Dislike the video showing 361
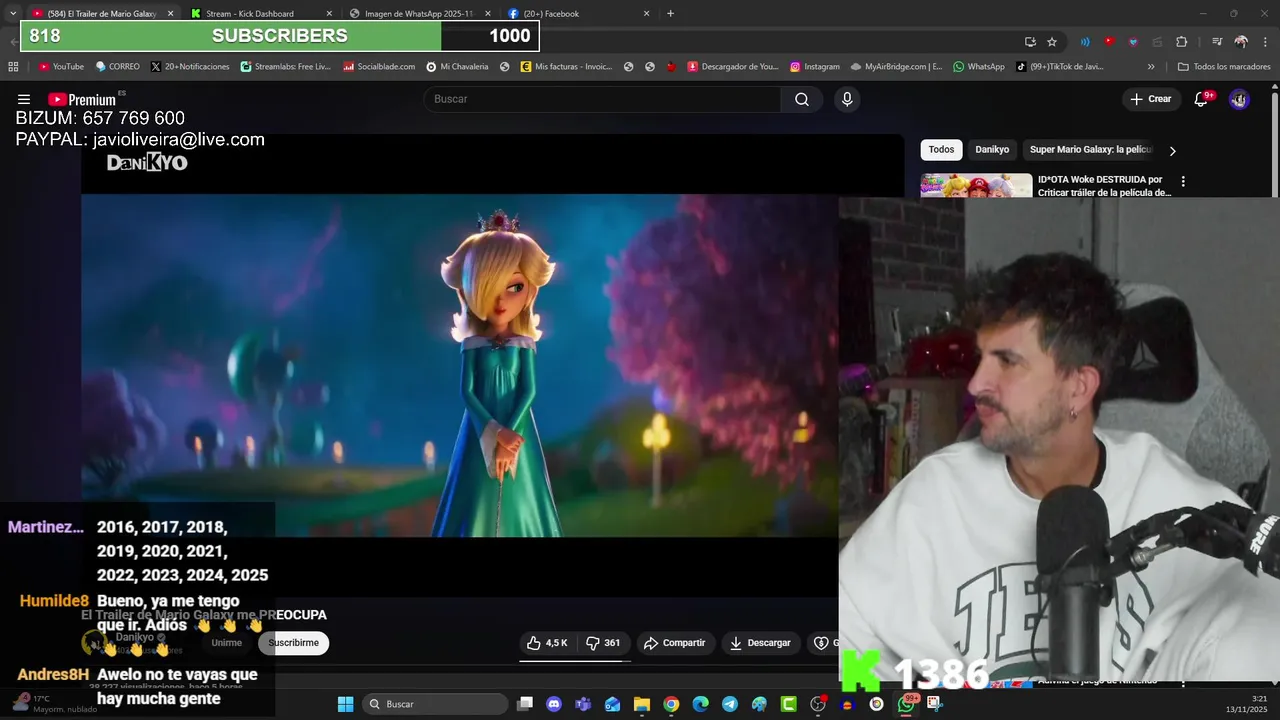The height and width of the screenshot is (720, 1280). pyautogui.click(x=603, y=643)
